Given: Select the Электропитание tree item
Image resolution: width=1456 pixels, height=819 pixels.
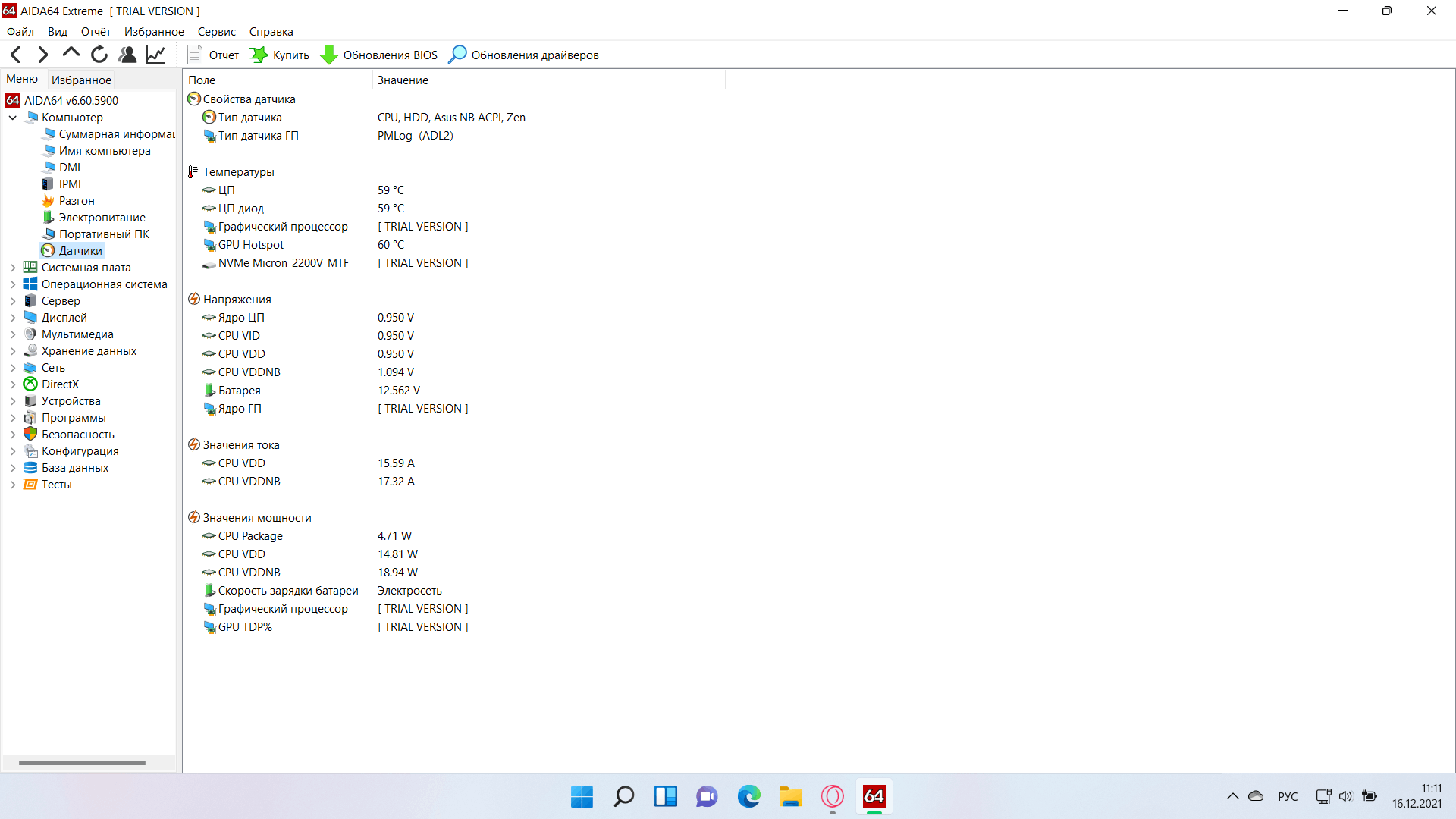Looking at the screenshot, I should 94,218.
